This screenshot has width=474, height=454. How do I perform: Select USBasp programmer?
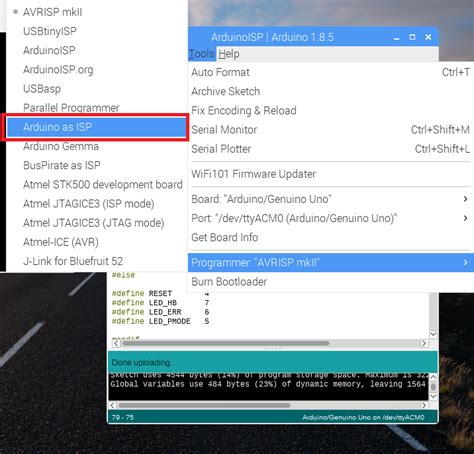(96, 89)
